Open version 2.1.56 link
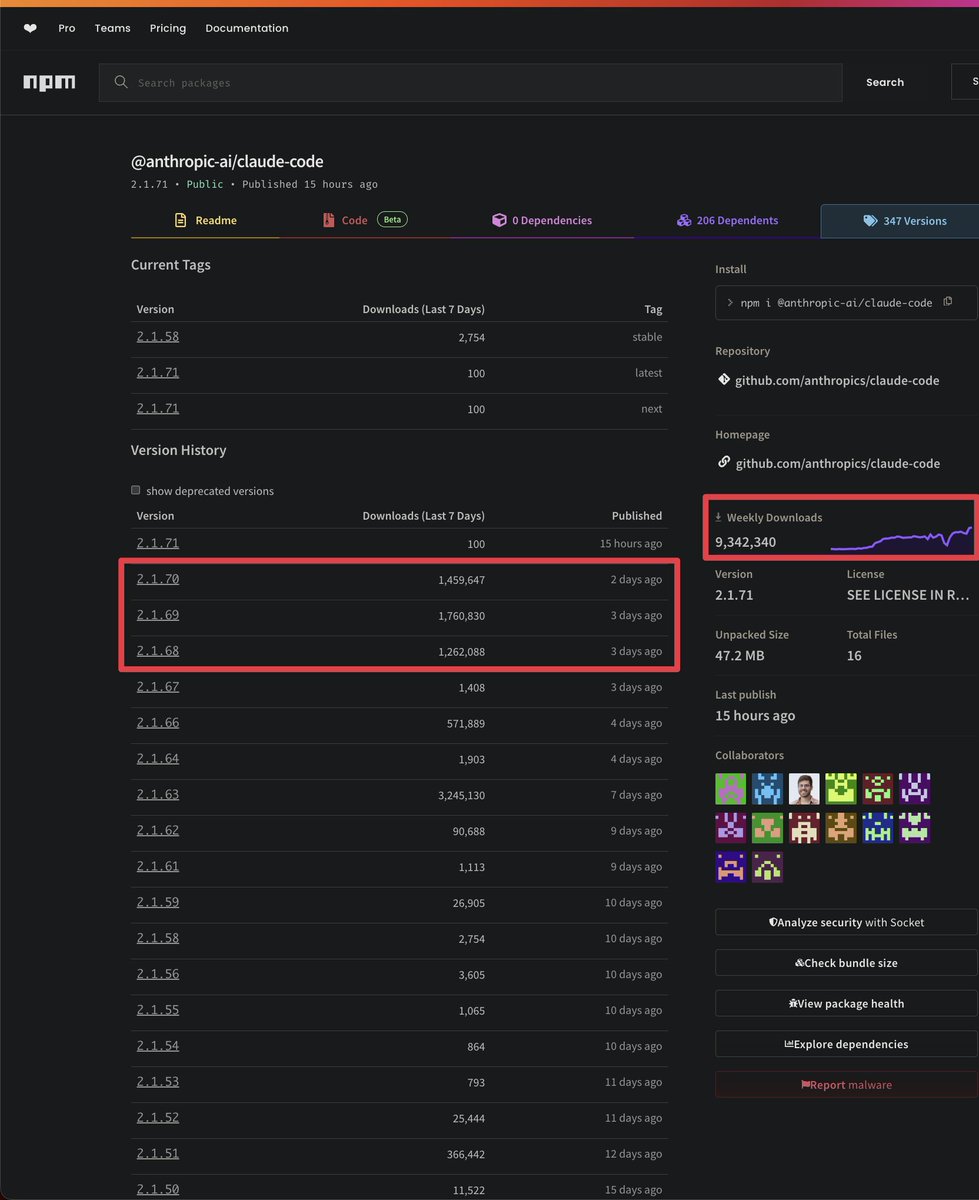979x1200 pixels. [x=158, y=974]
